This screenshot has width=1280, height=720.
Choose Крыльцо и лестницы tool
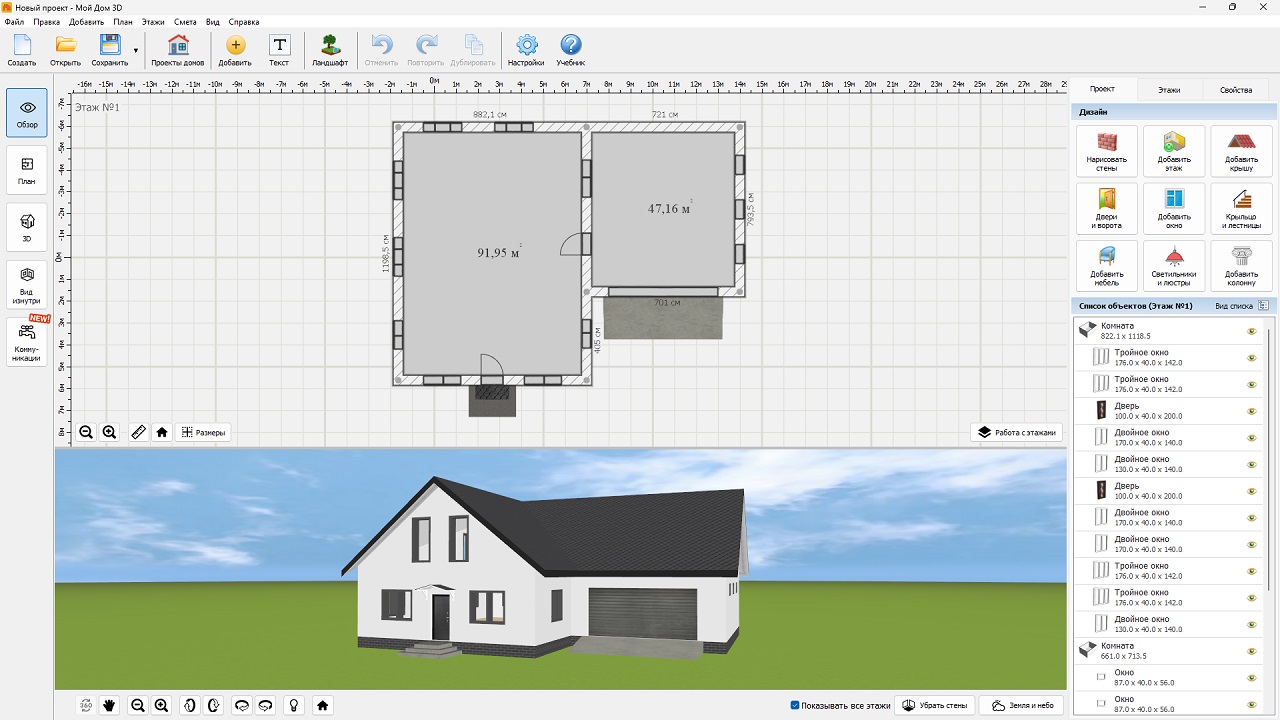pyautogui.click(x=1240, y=208)
